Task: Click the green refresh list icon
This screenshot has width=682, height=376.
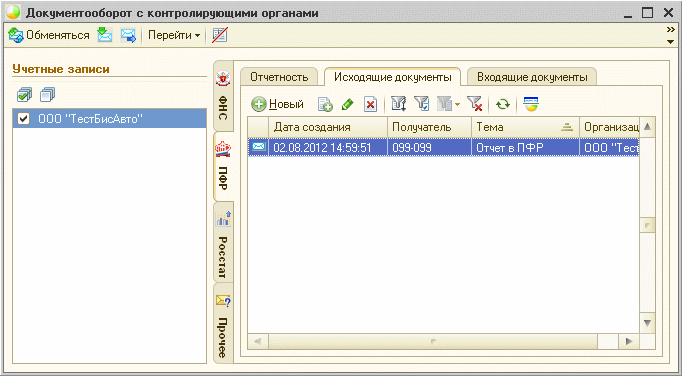Action: click(x=503, y=104)
